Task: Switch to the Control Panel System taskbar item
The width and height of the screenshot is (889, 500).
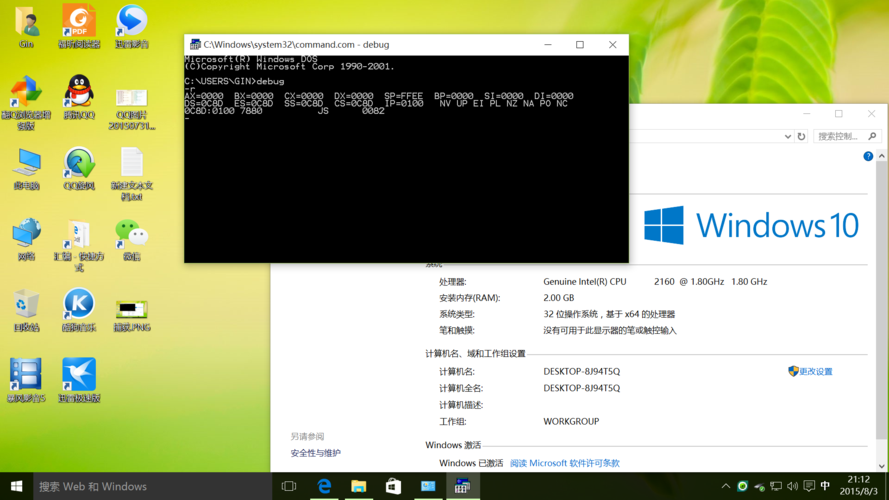Action: (428, 486)
